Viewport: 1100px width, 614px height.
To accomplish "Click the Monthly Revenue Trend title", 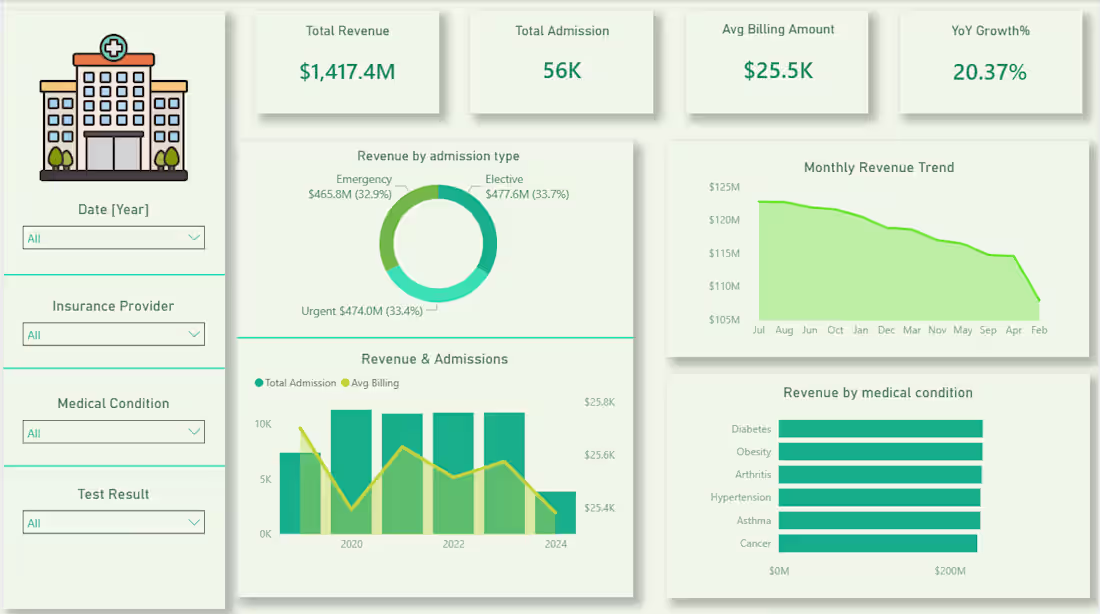I will [879, 167].
